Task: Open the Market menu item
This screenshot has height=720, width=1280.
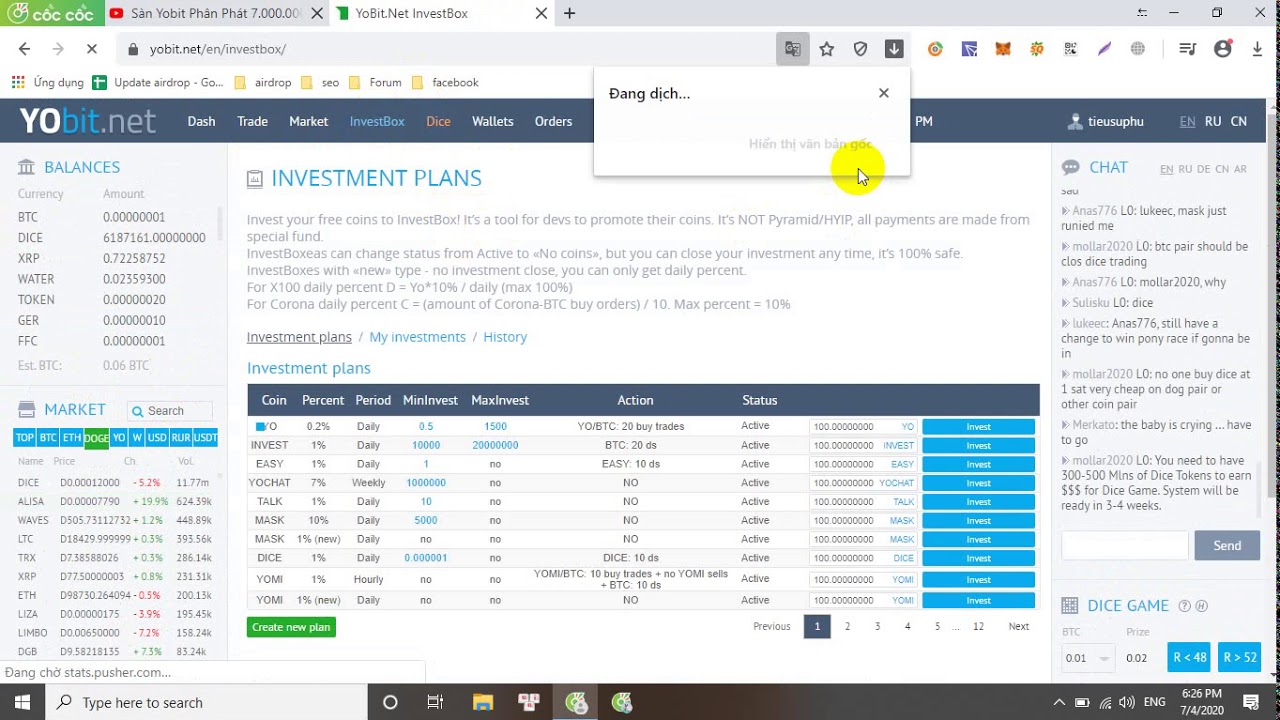Action: [308, 121]
